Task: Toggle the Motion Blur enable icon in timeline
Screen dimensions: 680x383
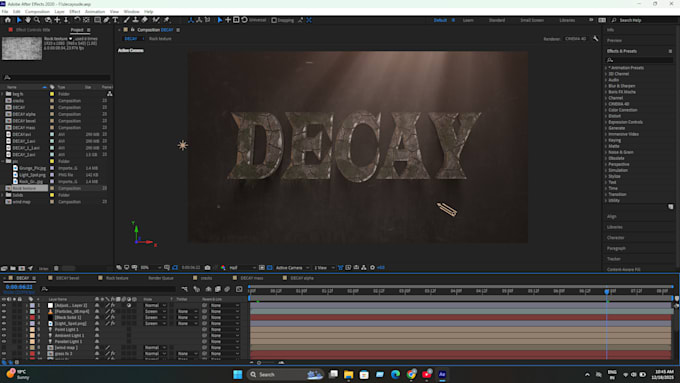Action: coord(227,289)
